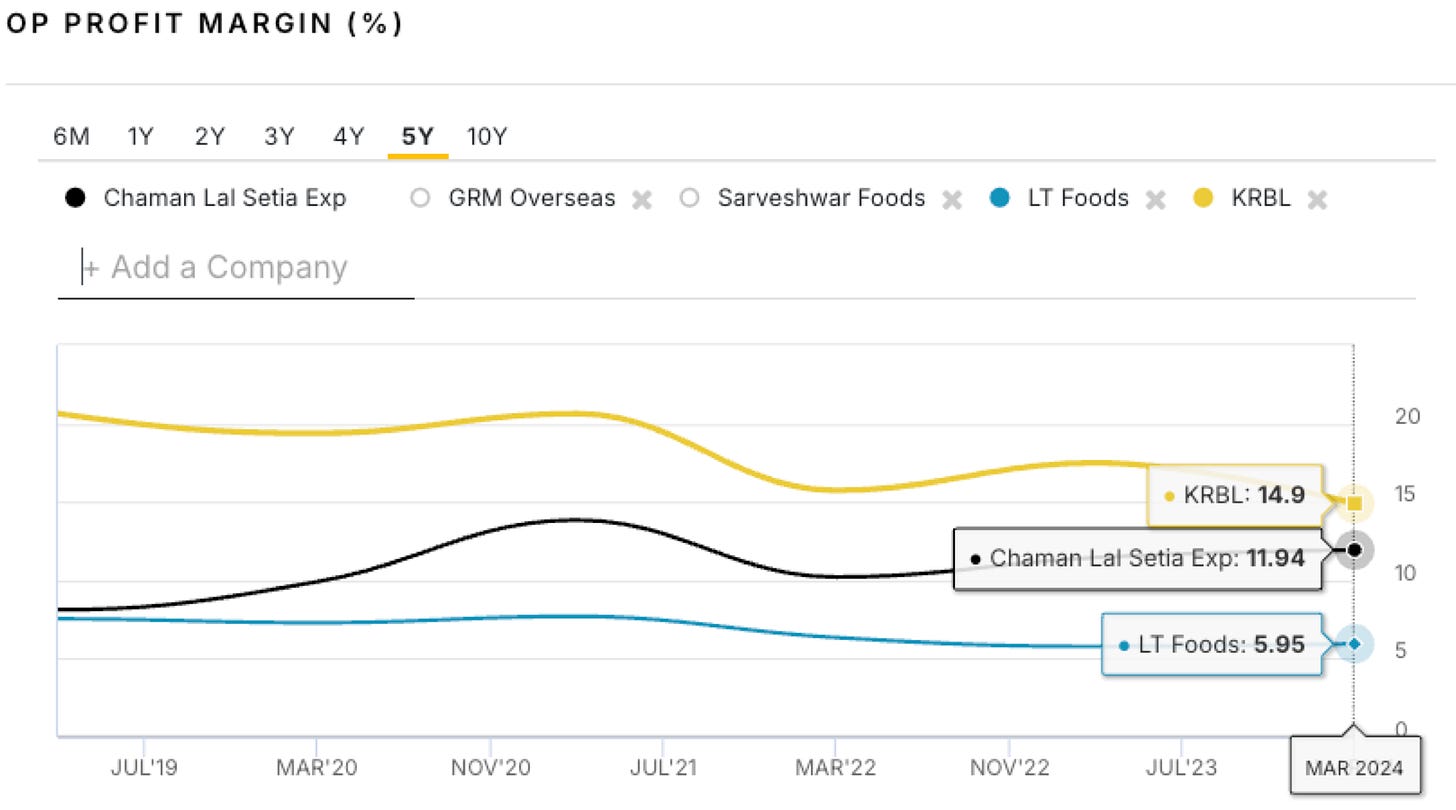The width and height of the screenshot is (1456, 810).
Task: Switch to the 6M time range tab
Action: [x=71, y=136]
